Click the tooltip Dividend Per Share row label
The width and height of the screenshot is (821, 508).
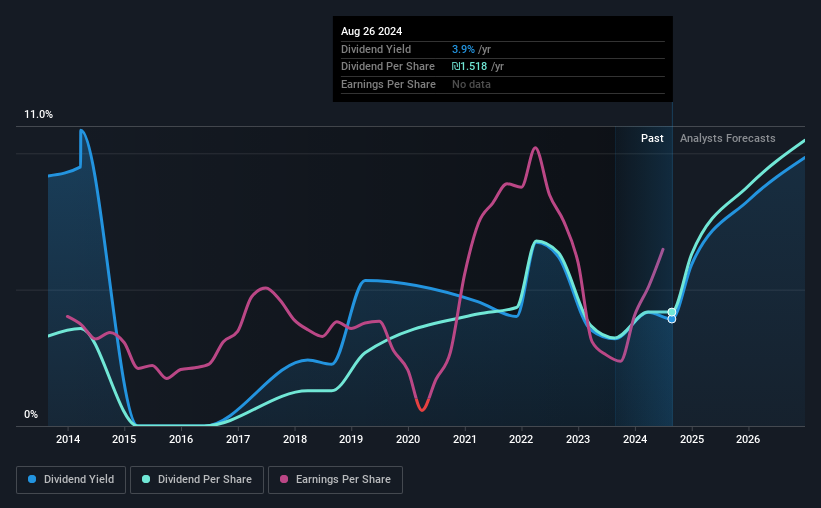(387, 67)
